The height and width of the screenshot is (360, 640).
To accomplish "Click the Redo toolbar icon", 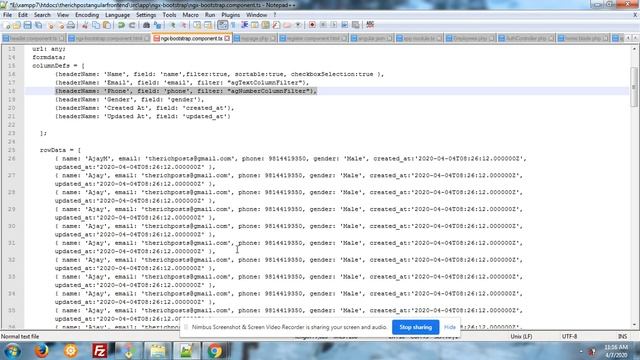I will (132, 25).
